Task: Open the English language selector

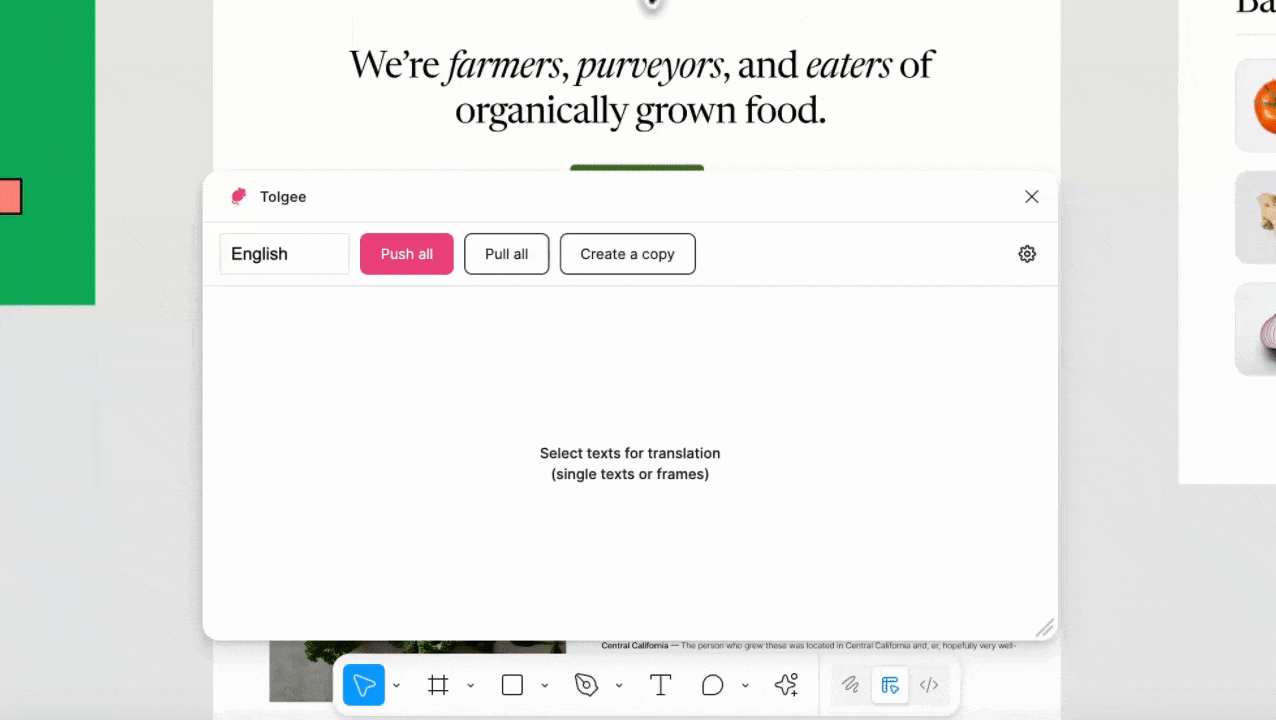Action: coord(285,254)
